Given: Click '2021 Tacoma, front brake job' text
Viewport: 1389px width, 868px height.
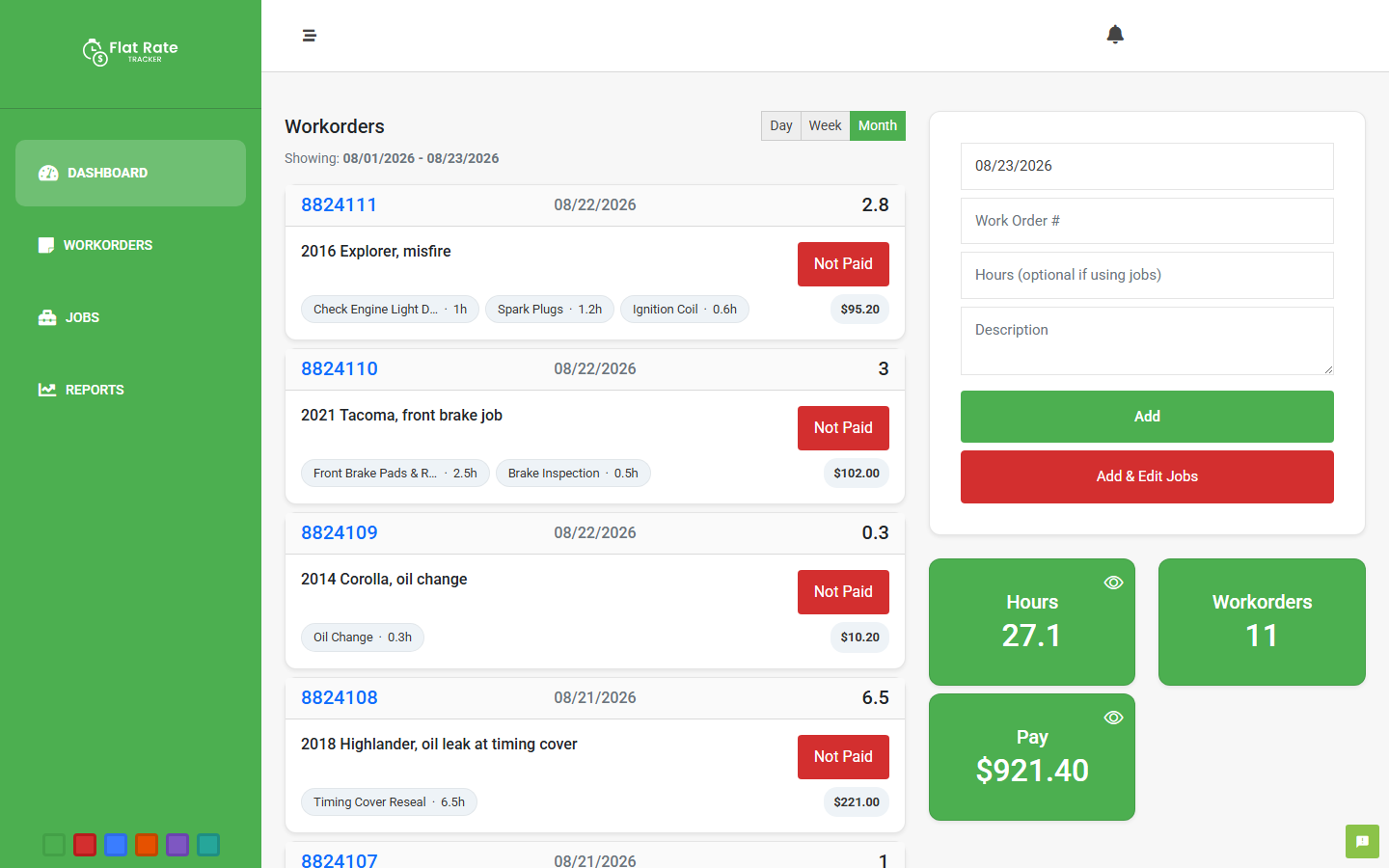Looking at the screenshot, I should (x=401, y=416).
